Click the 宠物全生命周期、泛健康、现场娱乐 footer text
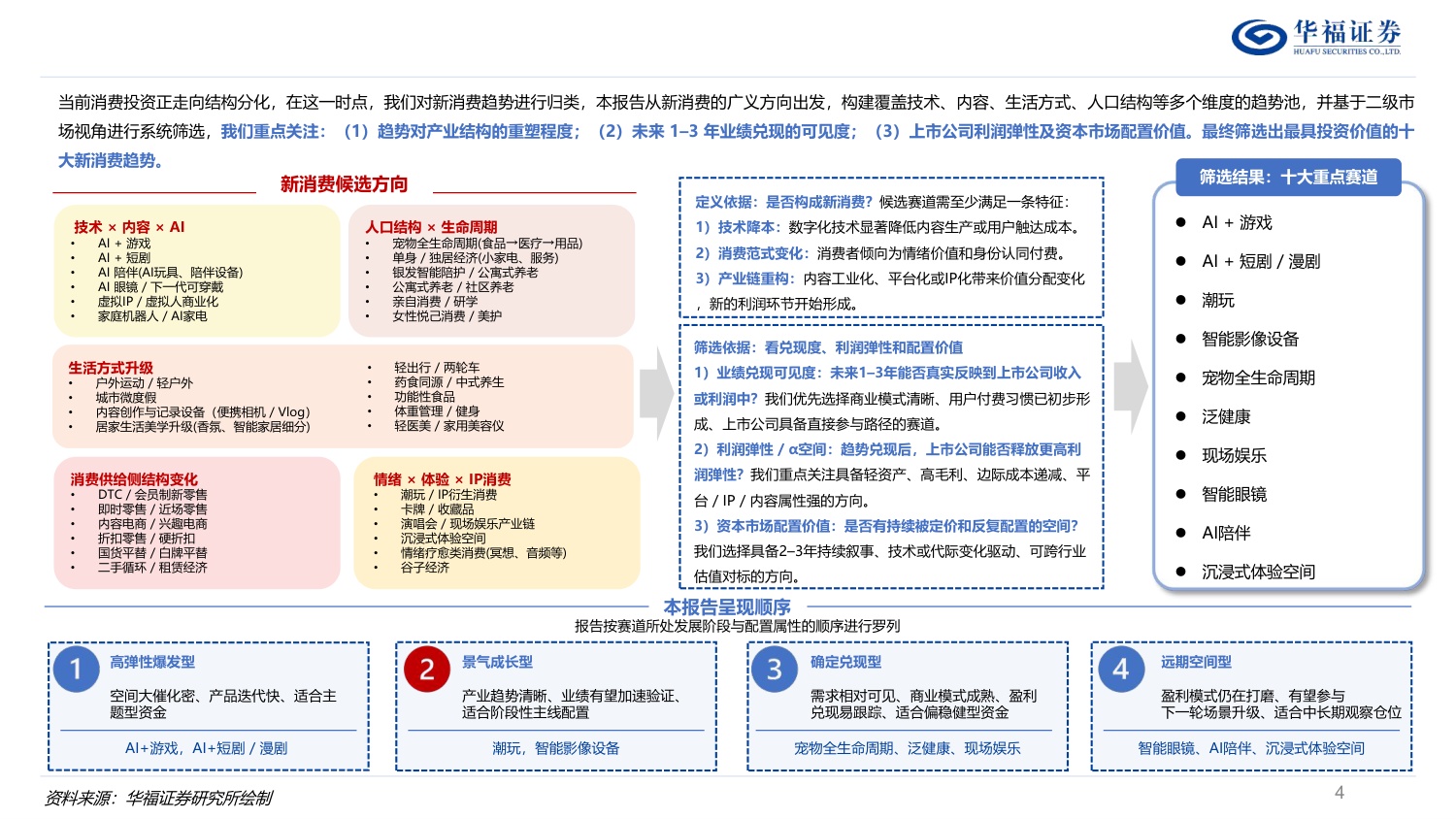This screenshot has width=1456, height=819. [907, 748]
